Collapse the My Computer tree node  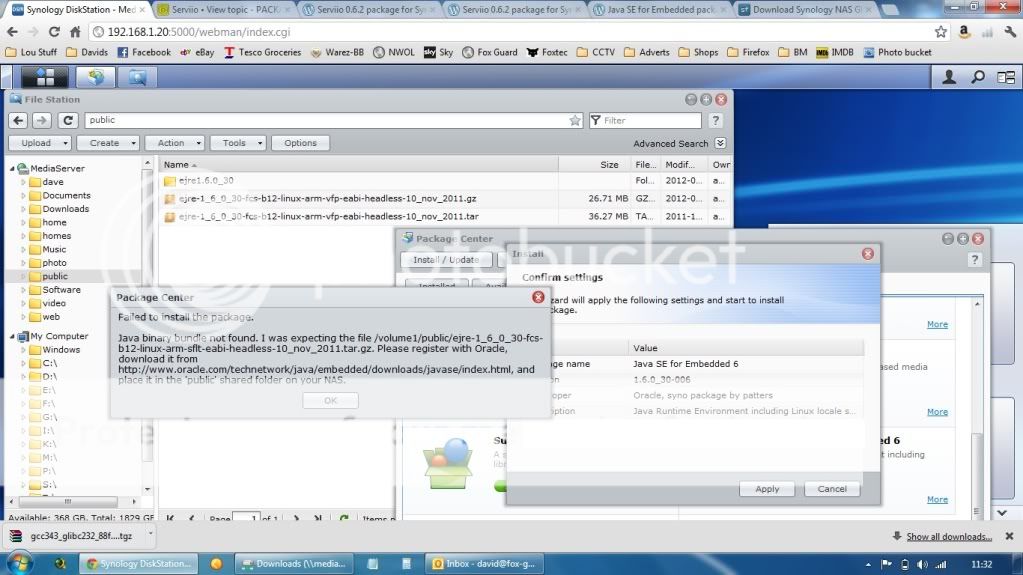coord(12,336)
